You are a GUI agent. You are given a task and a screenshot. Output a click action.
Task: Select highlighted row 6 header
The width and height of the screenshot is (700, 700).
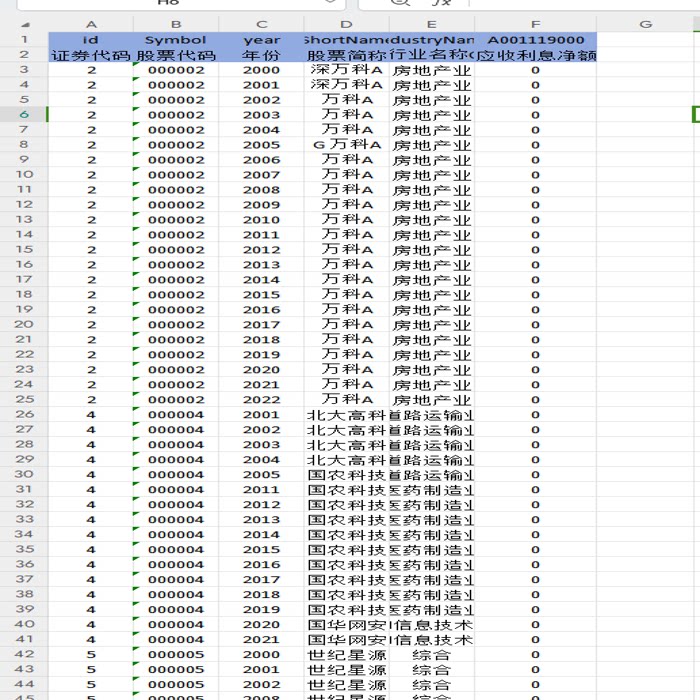[24, 115]
